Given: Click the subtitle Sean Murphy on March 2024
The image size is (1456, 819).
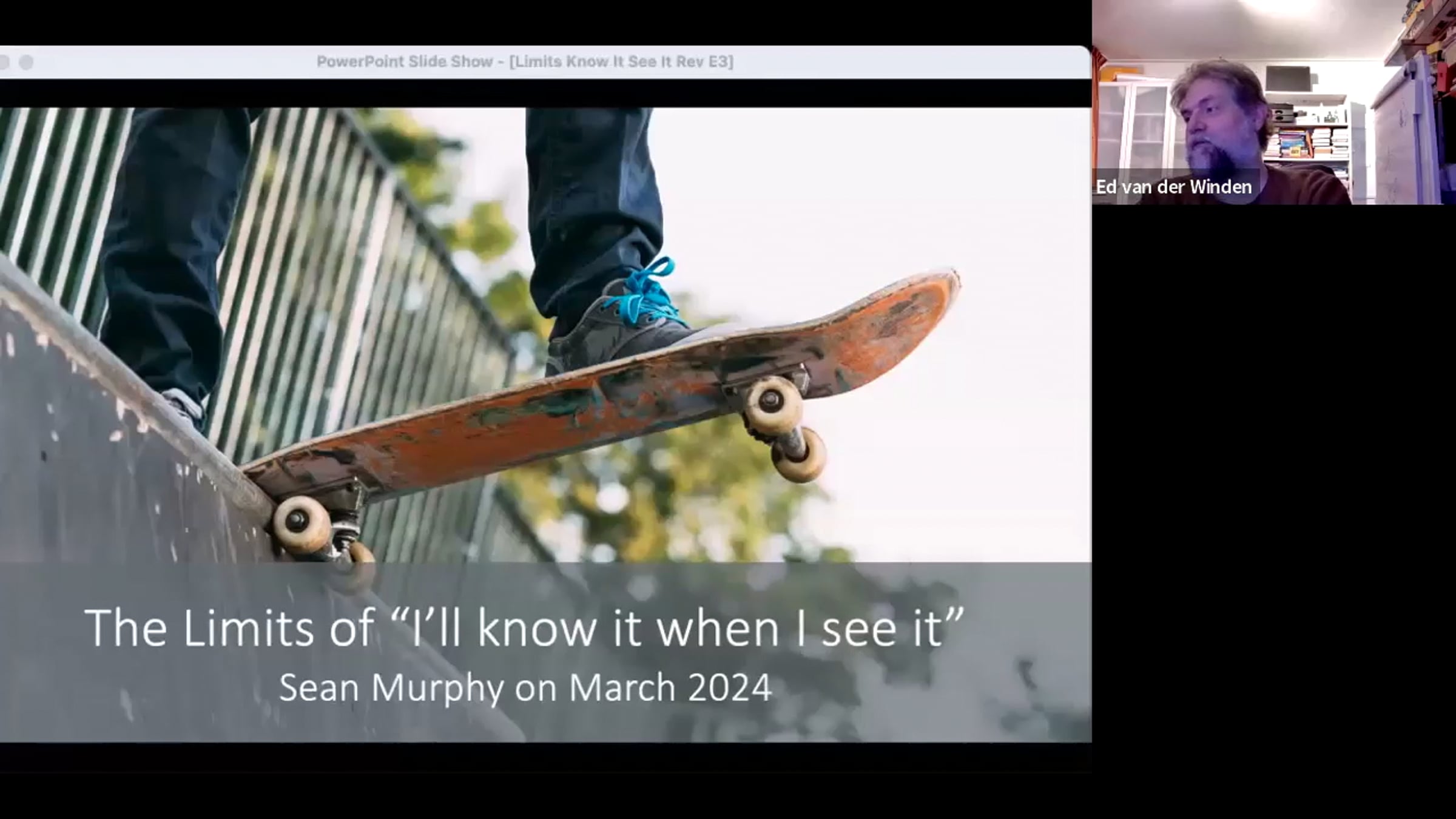Looking at the screenshot, I should (525, 687).
